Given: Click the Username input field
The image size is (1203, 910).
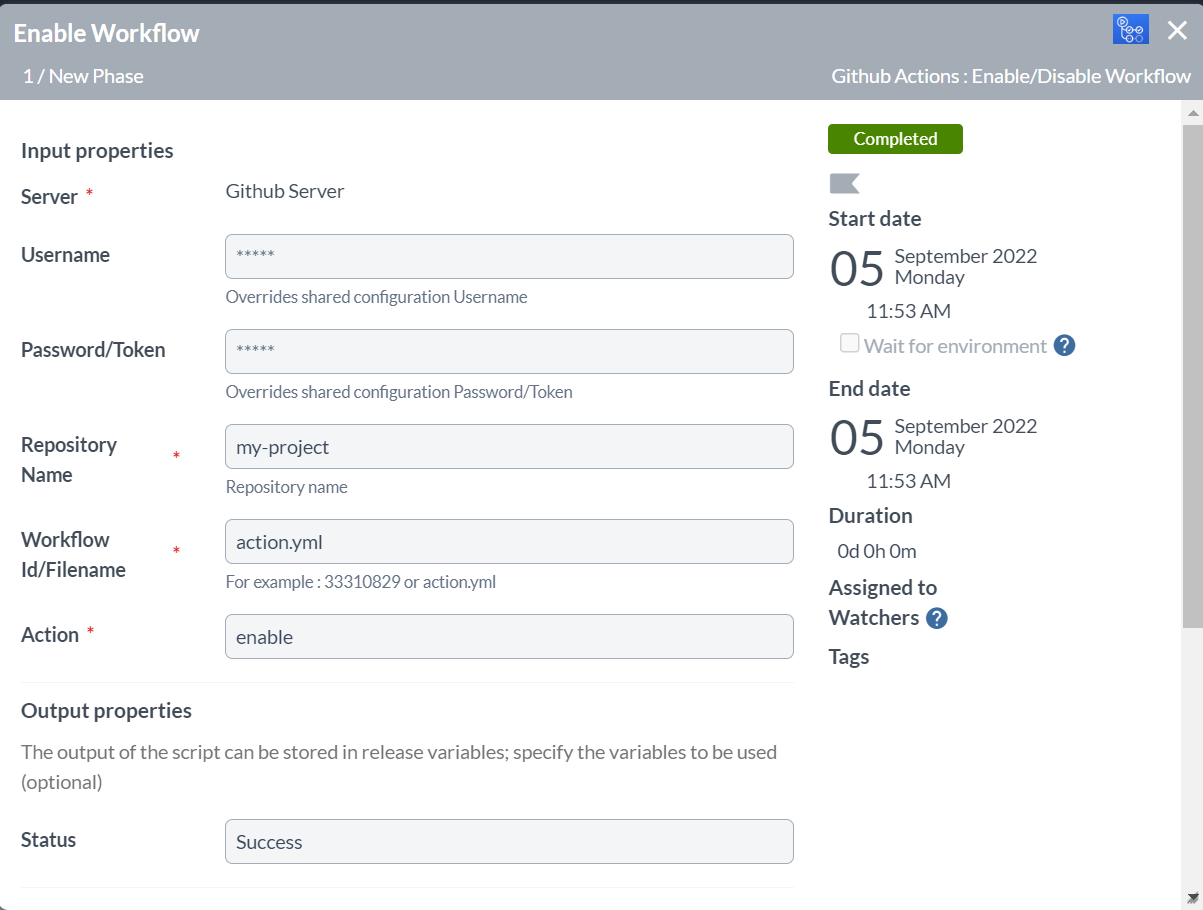Looking at the screenshot, I should (509, 256).
